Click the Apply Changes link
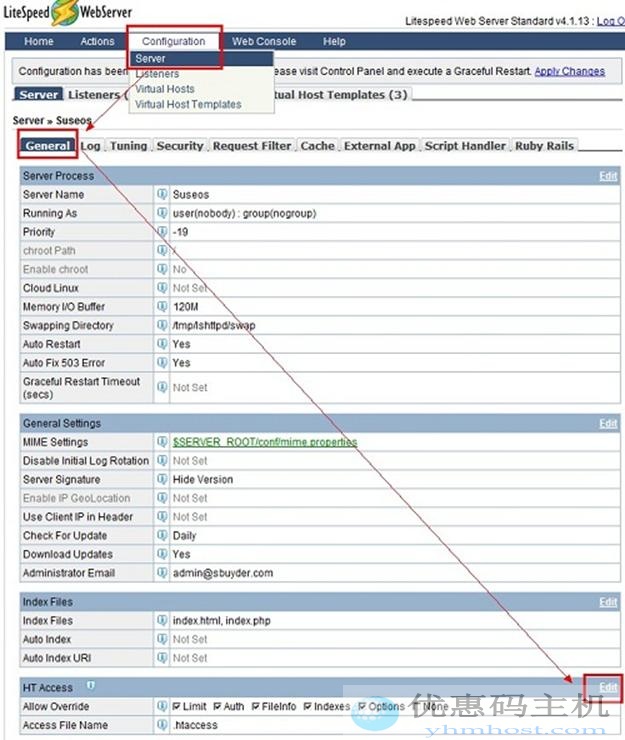The image size is (625, 740). [569, 71]
